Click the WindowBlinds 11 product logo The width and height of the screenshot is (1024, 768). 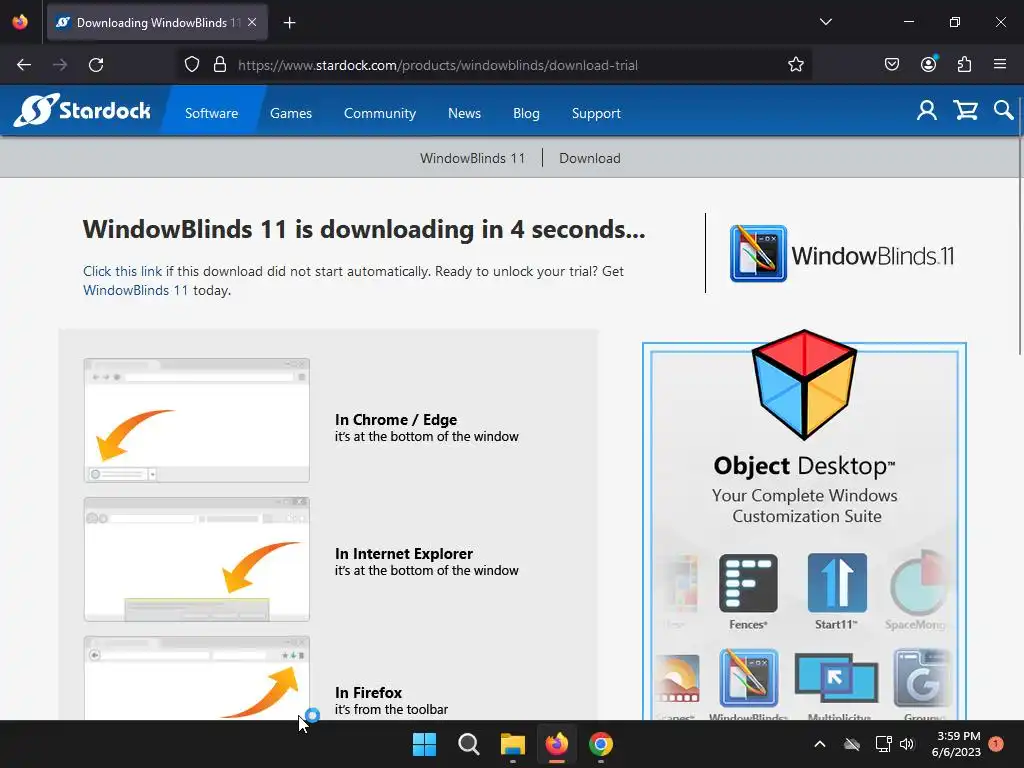pos(842,254)
